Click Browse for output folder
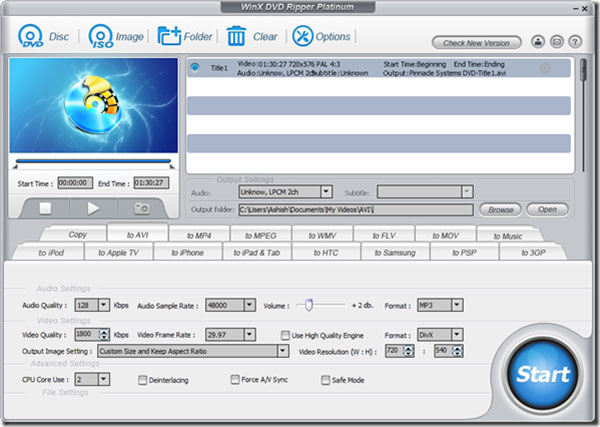Image resolution: width=600 pixels, height=427 pixels. tap(501, 210)
